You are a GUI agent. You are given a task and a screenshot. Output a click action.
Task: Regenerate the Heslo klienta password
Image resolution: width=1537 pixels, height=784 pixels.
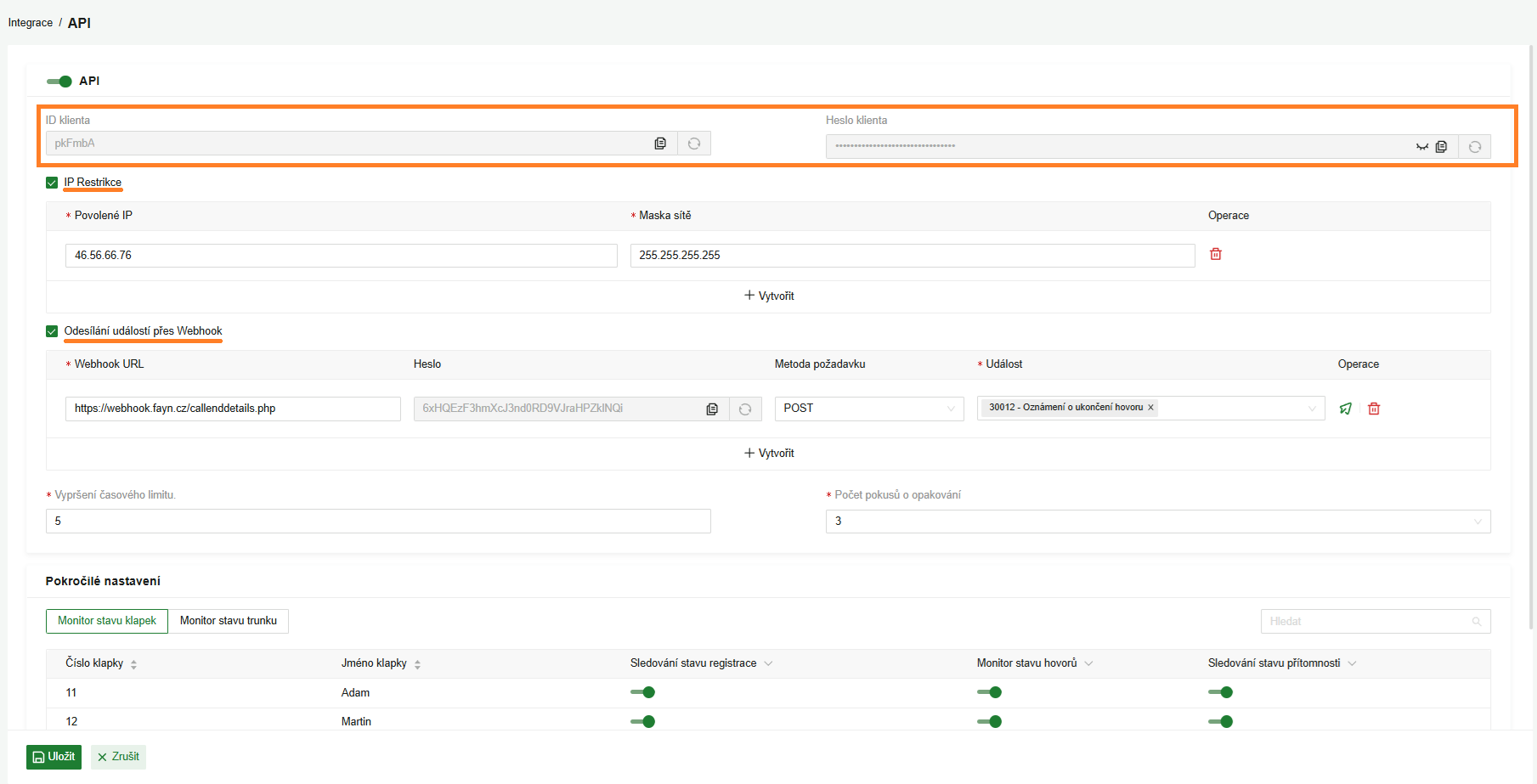[x=1475, y=147]
